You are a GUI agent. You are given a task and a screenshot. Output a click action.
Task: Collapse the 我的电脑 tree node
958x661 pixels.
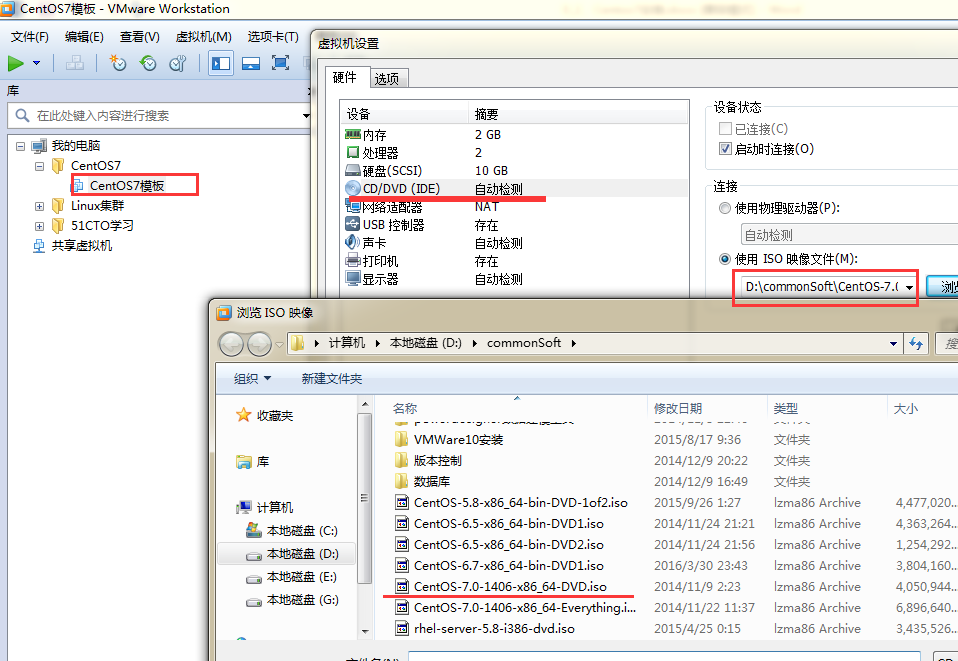click(20, 146)
